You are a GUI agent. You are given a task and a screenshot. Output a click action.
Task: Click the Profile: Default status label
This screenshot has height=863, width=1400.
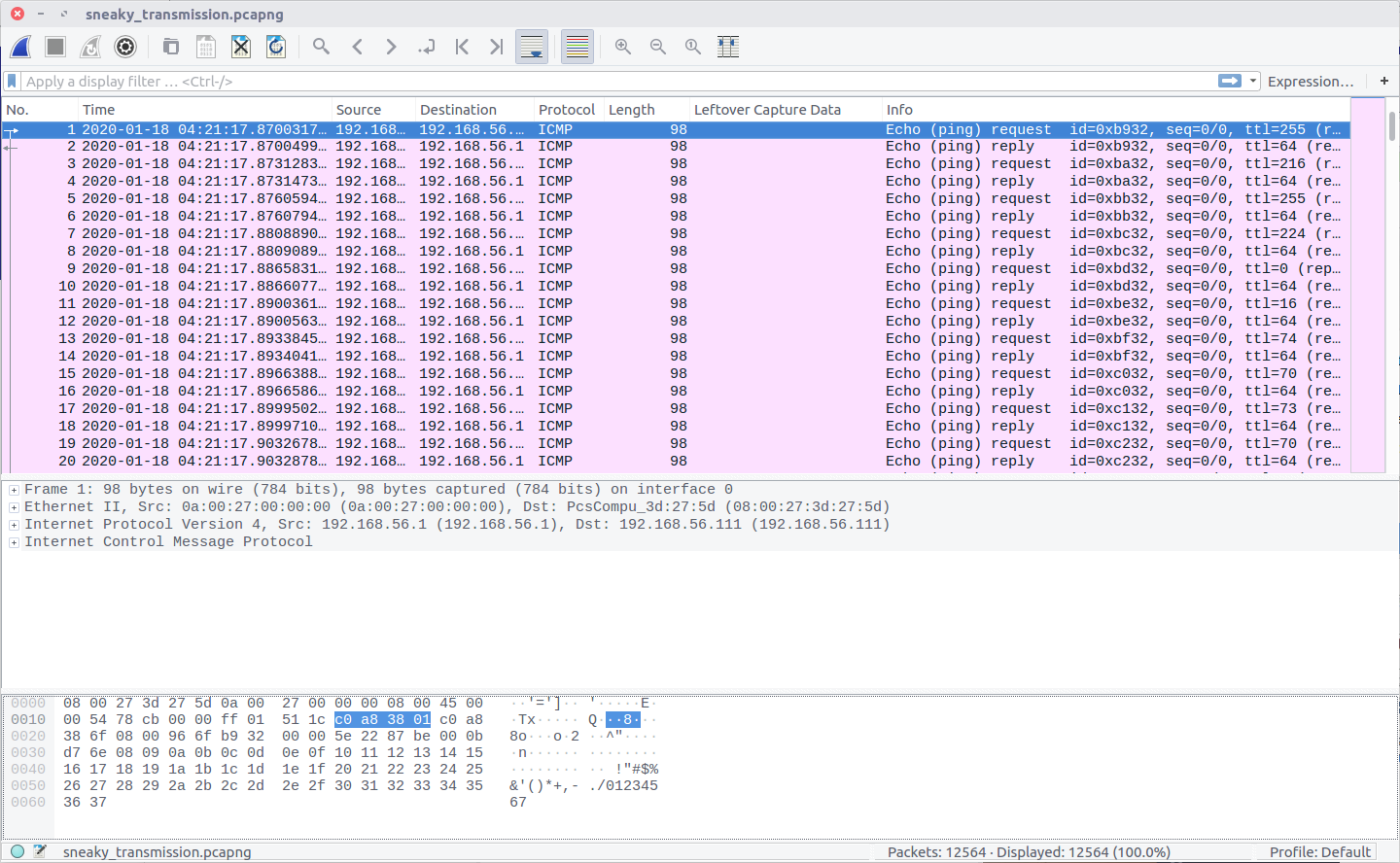click(1319, 852)
